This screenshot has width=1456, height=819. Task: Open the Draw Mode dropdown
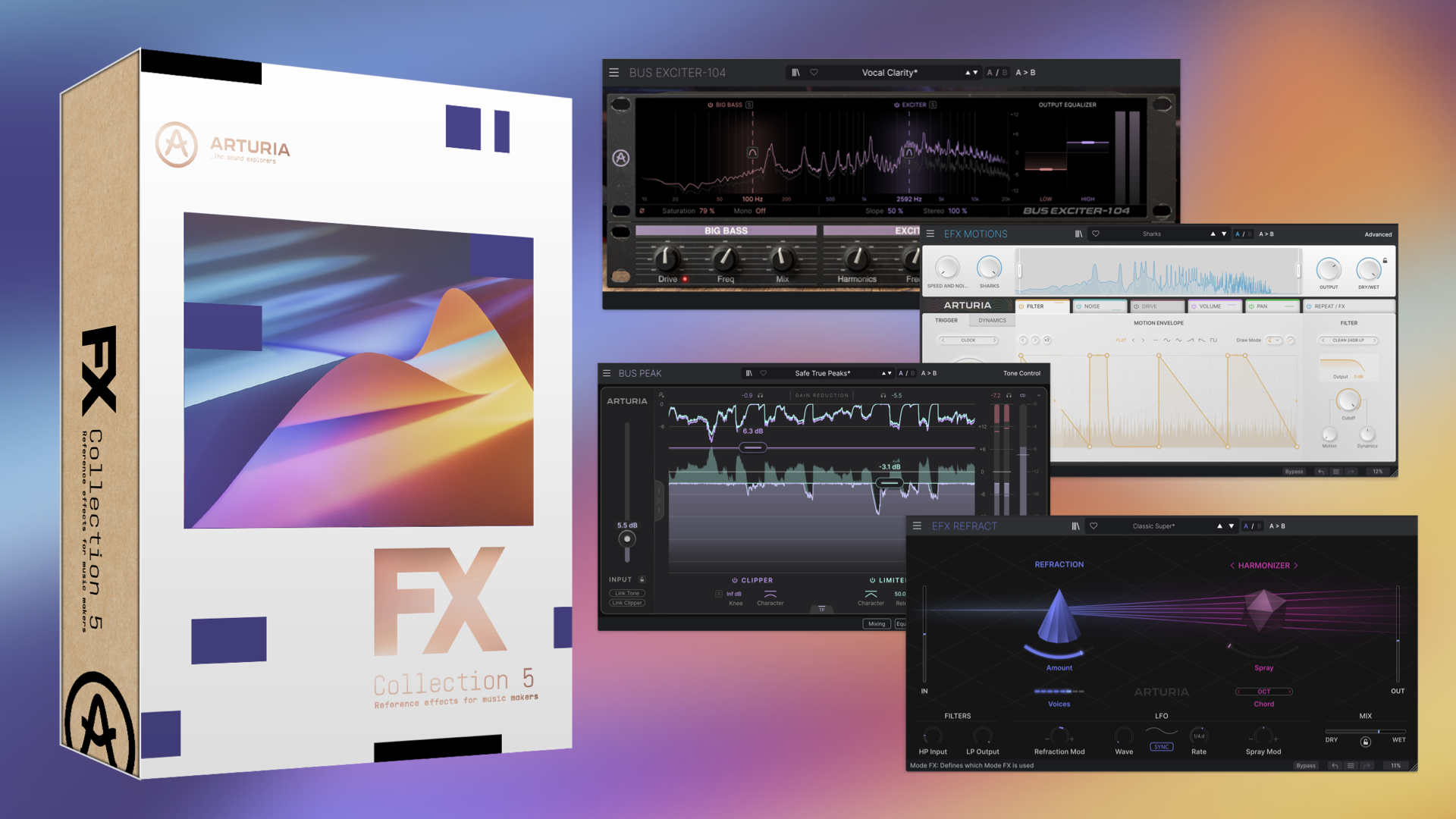point(1274,340)
